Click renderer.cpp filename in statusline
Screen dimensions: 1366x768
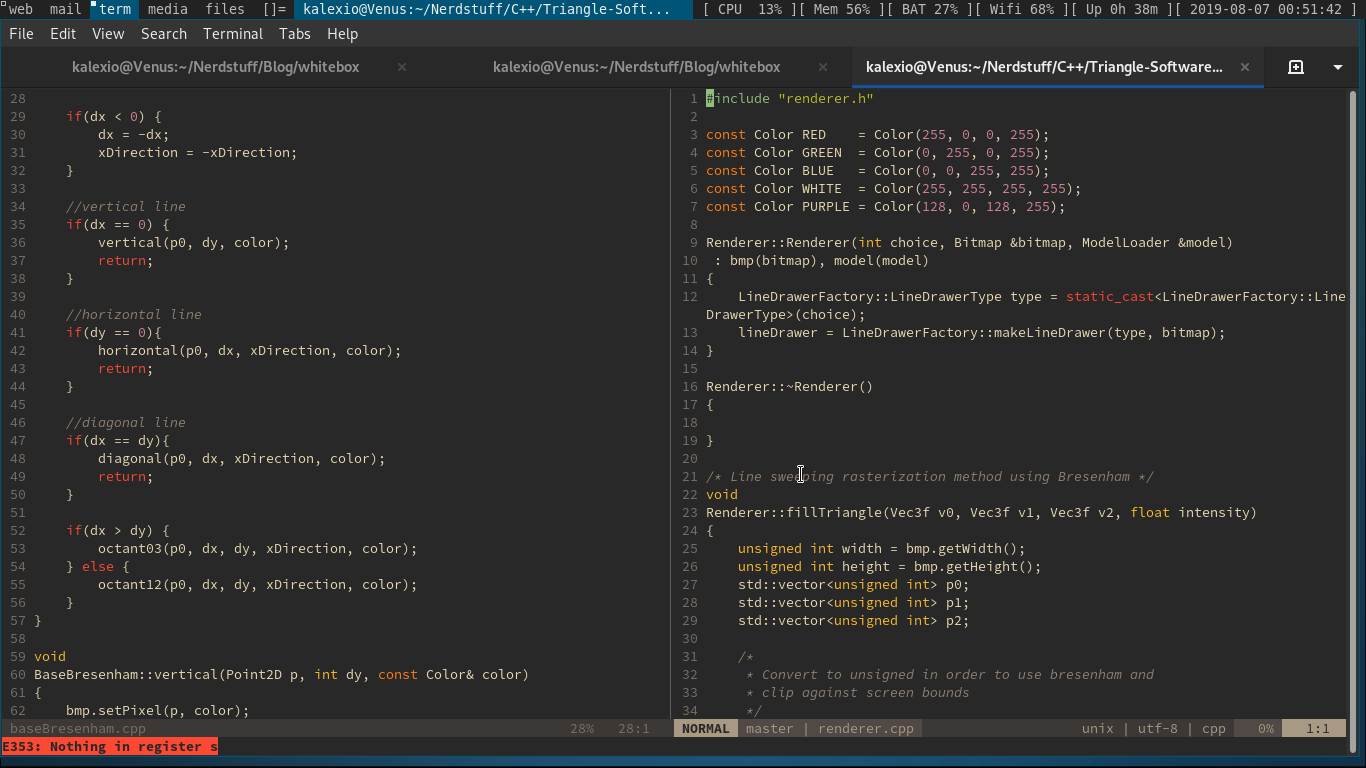click(866, 729)
